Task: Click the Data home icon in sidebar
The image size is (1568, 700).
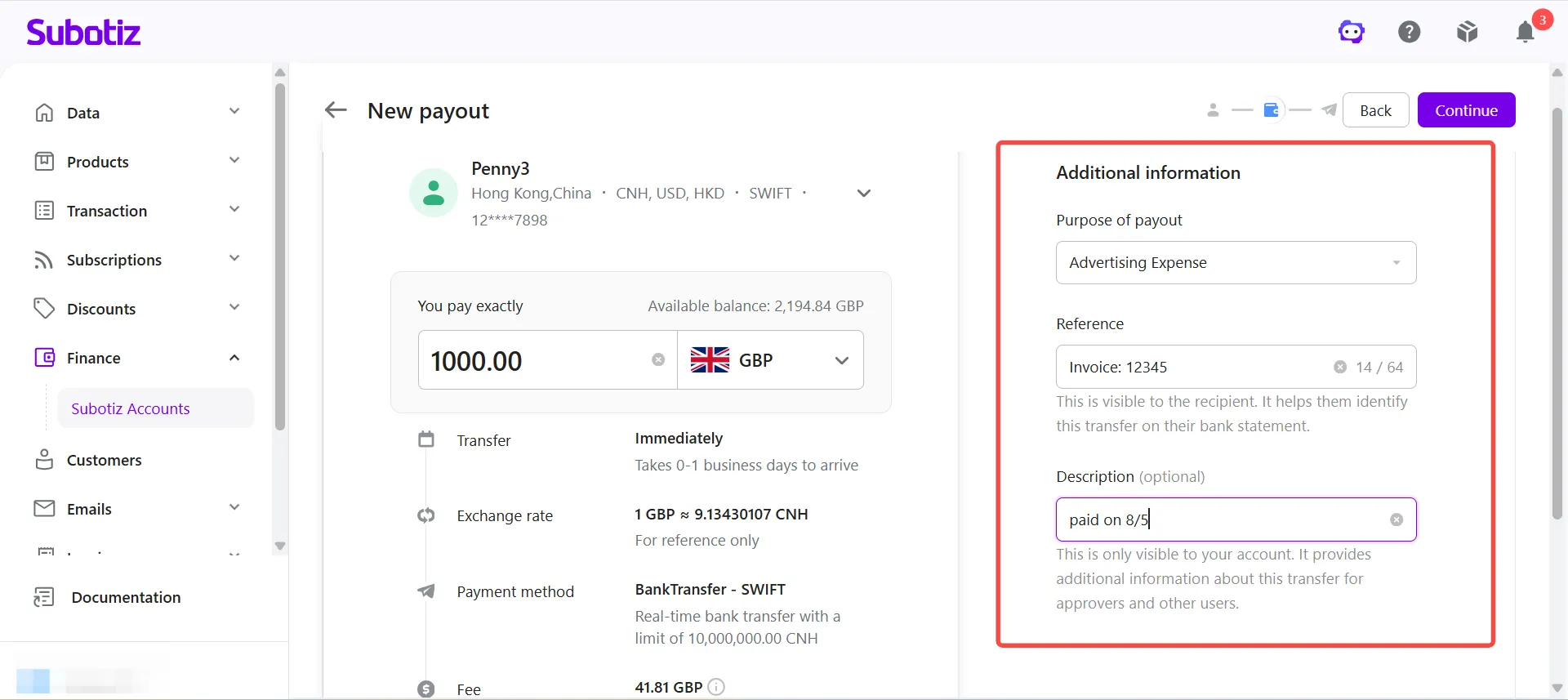Action: click(44, 113)
